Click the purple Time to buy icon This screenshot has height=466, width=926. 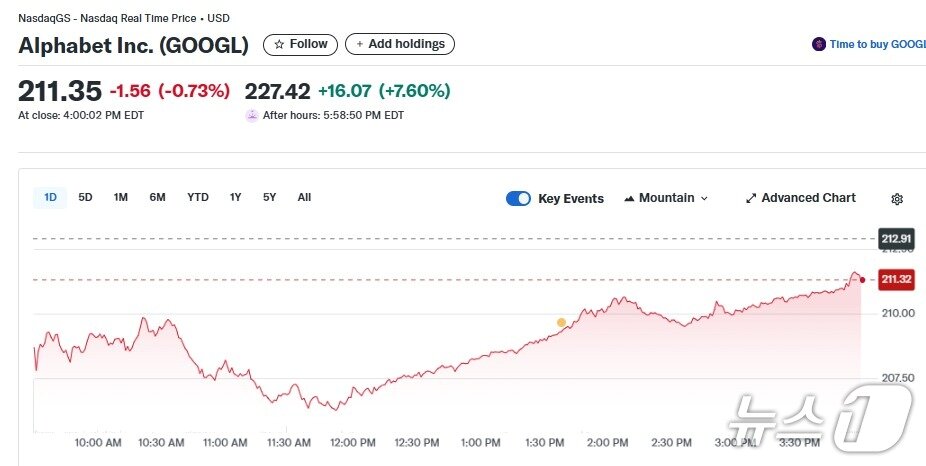(x=819, y=44)
